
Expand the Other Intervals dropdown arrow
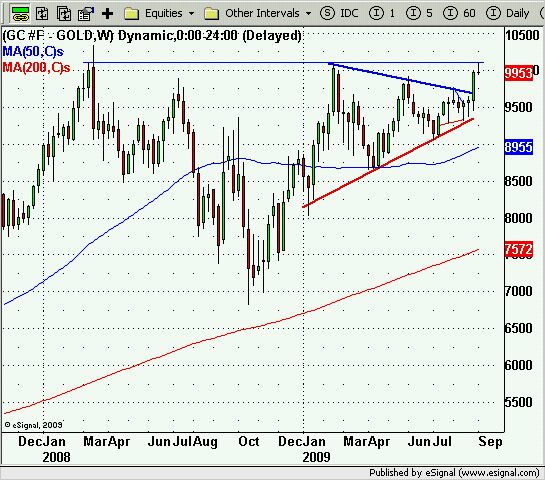[x=308, y=14]
